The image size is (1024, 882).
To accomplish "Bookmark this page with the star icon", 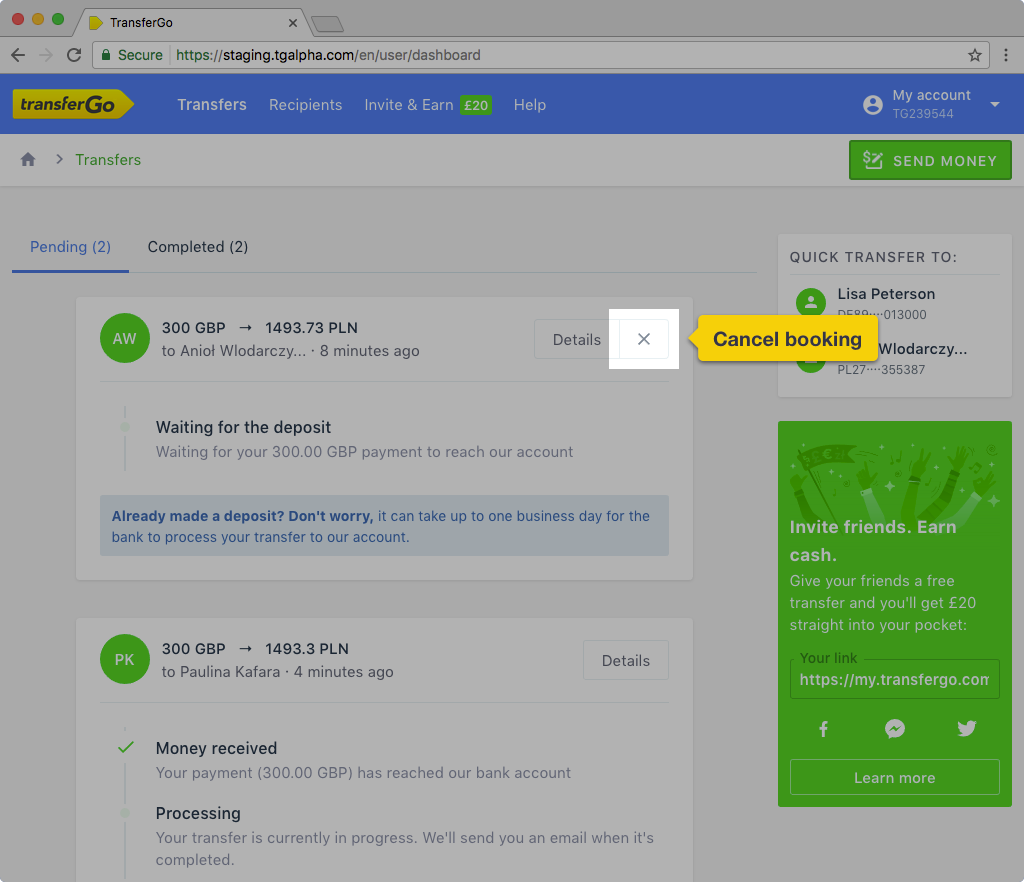I will (974, 55).
